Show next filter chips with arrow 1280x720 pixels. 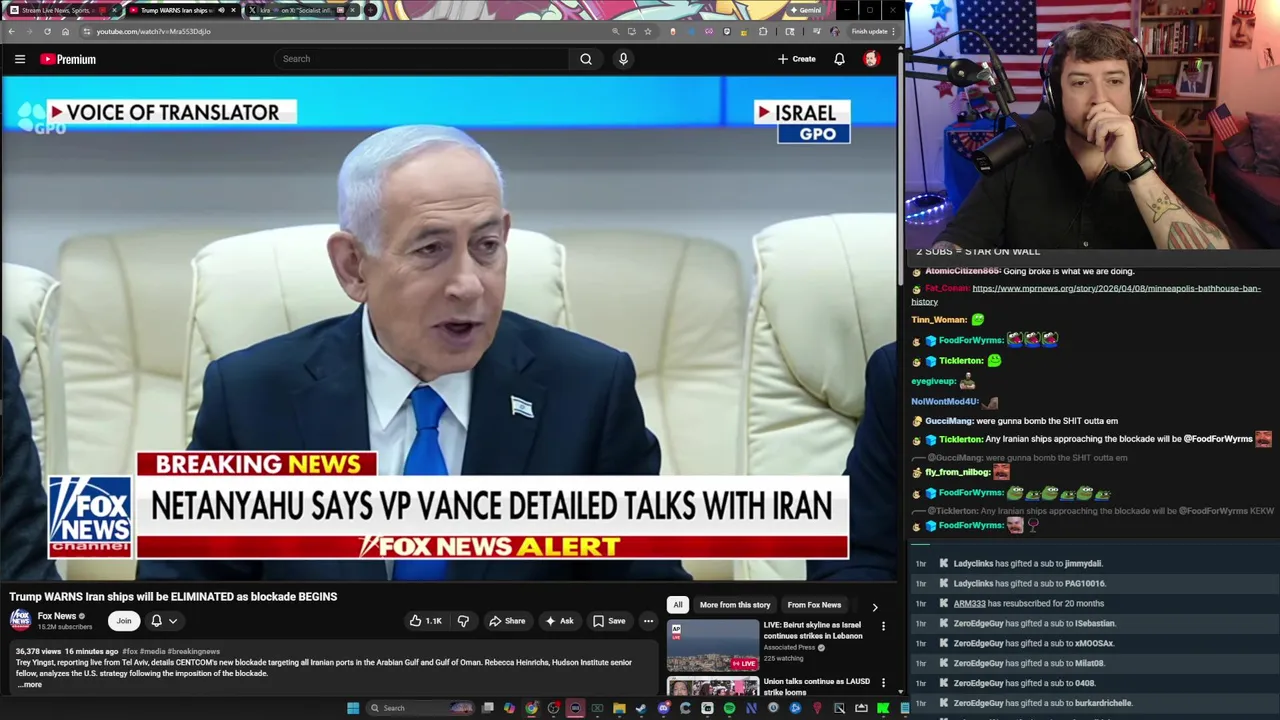[x=875, y=607]
